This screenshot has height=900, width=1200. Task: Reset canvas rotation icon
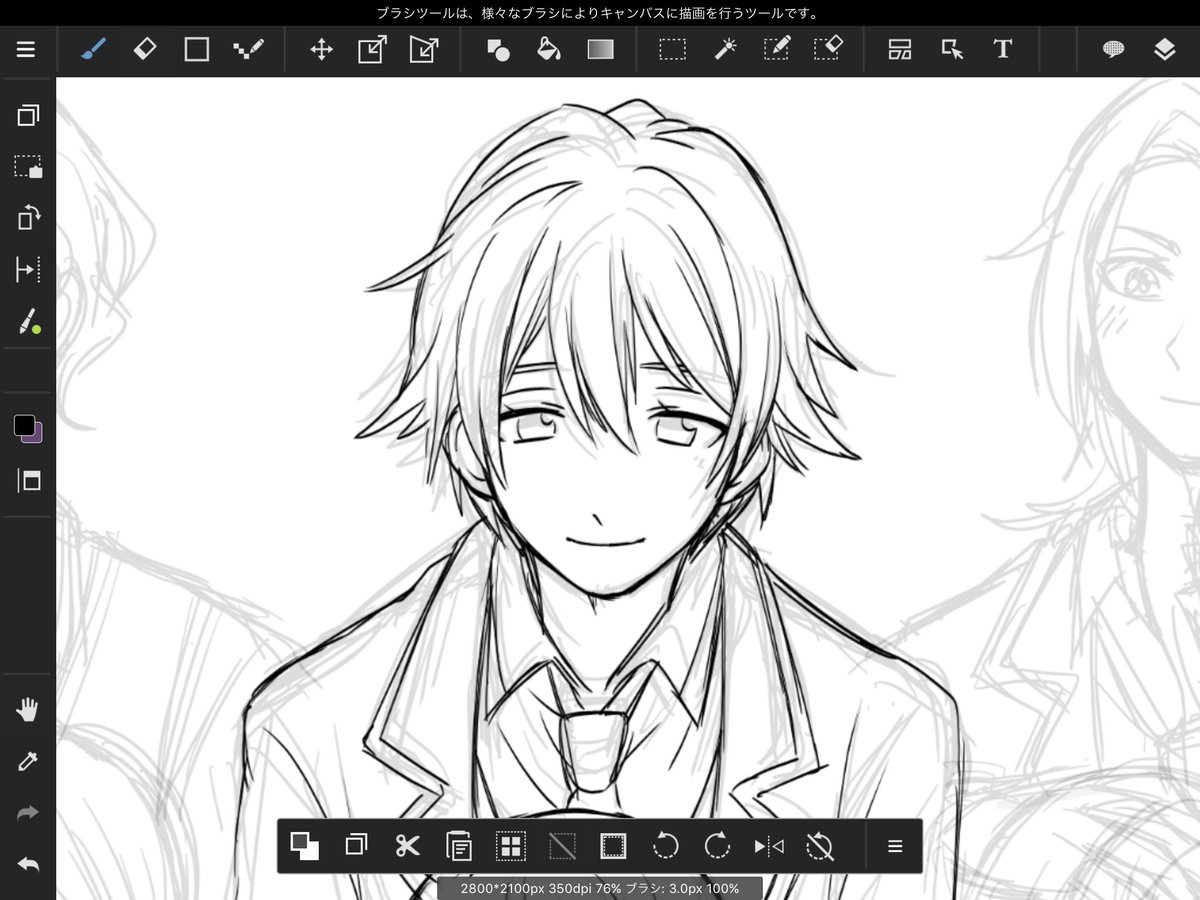coord(819,846)
